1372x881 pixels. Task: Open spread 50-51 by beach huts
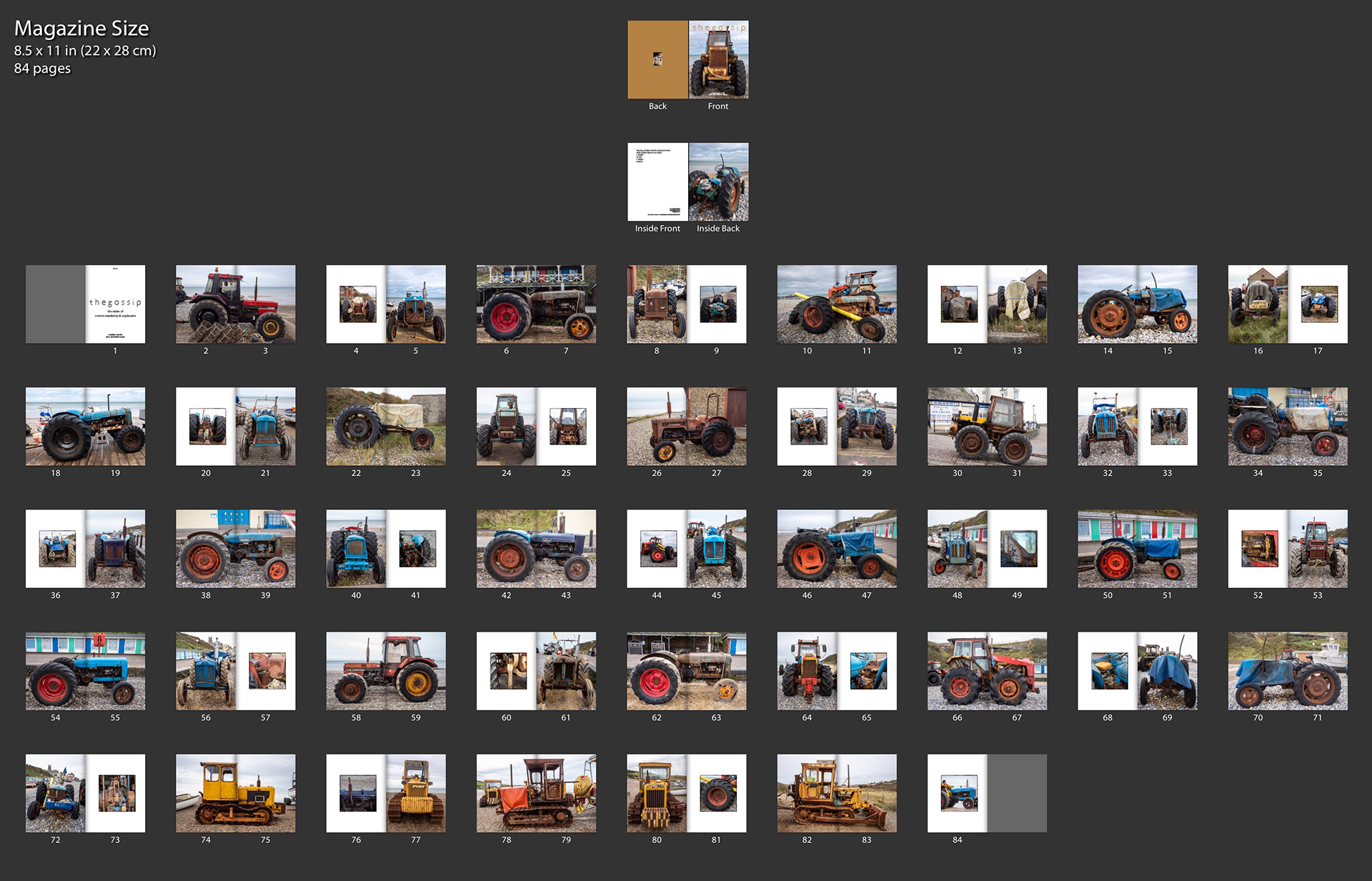tap(1137, 549)
